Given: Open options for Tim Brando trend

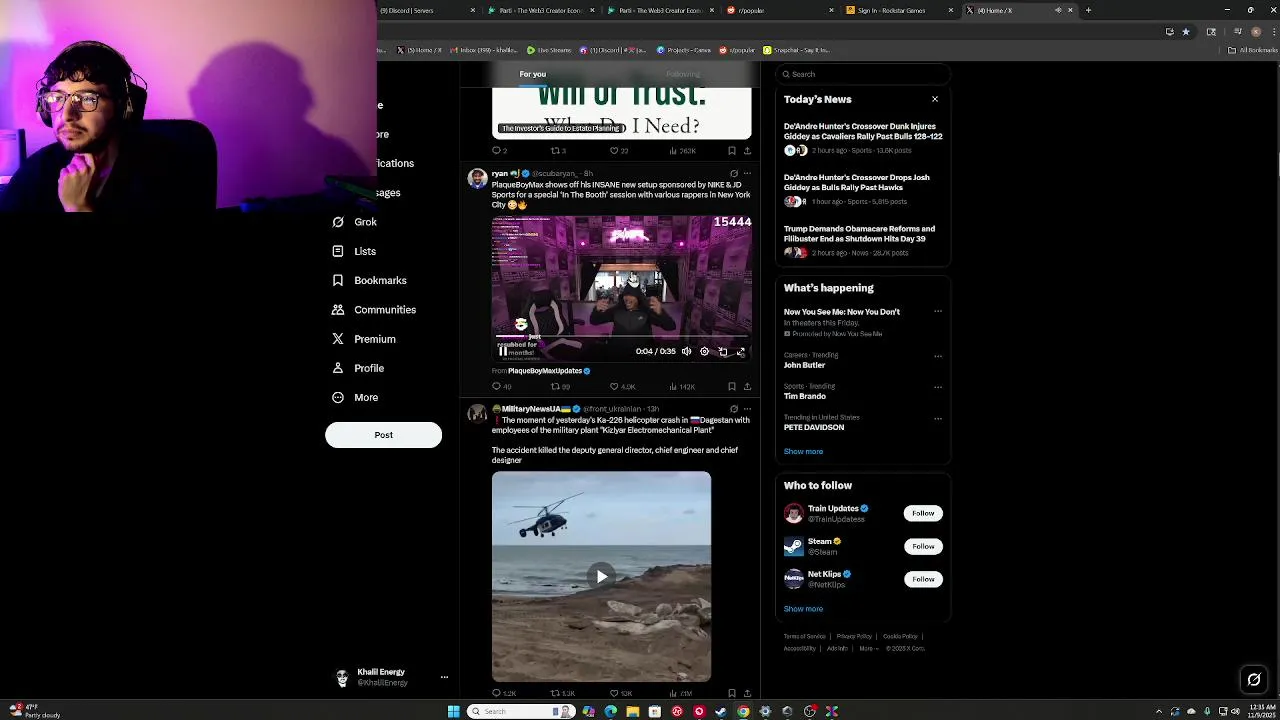Looking at the screenshot, I should tap(938, 387).
